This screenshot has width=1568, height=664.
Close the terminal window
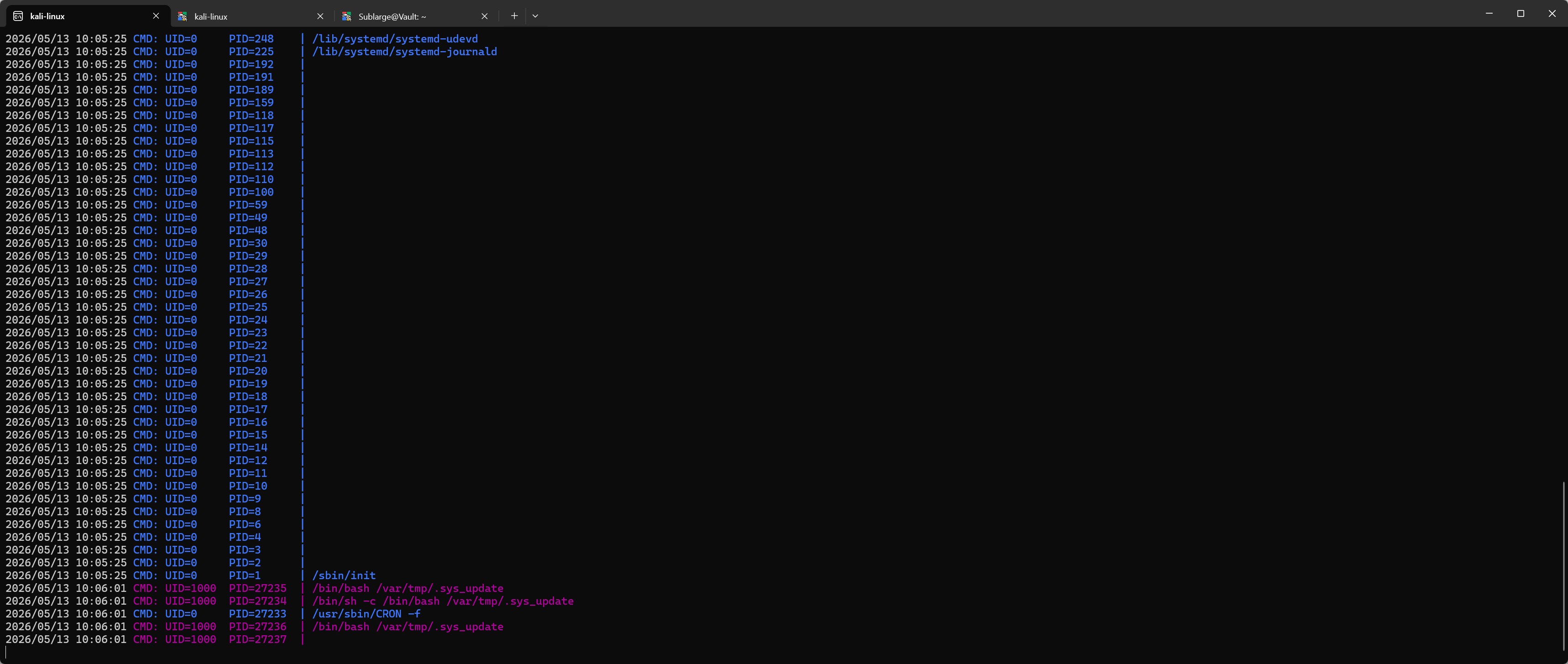pyautogui.click(x=1552, y=13)
